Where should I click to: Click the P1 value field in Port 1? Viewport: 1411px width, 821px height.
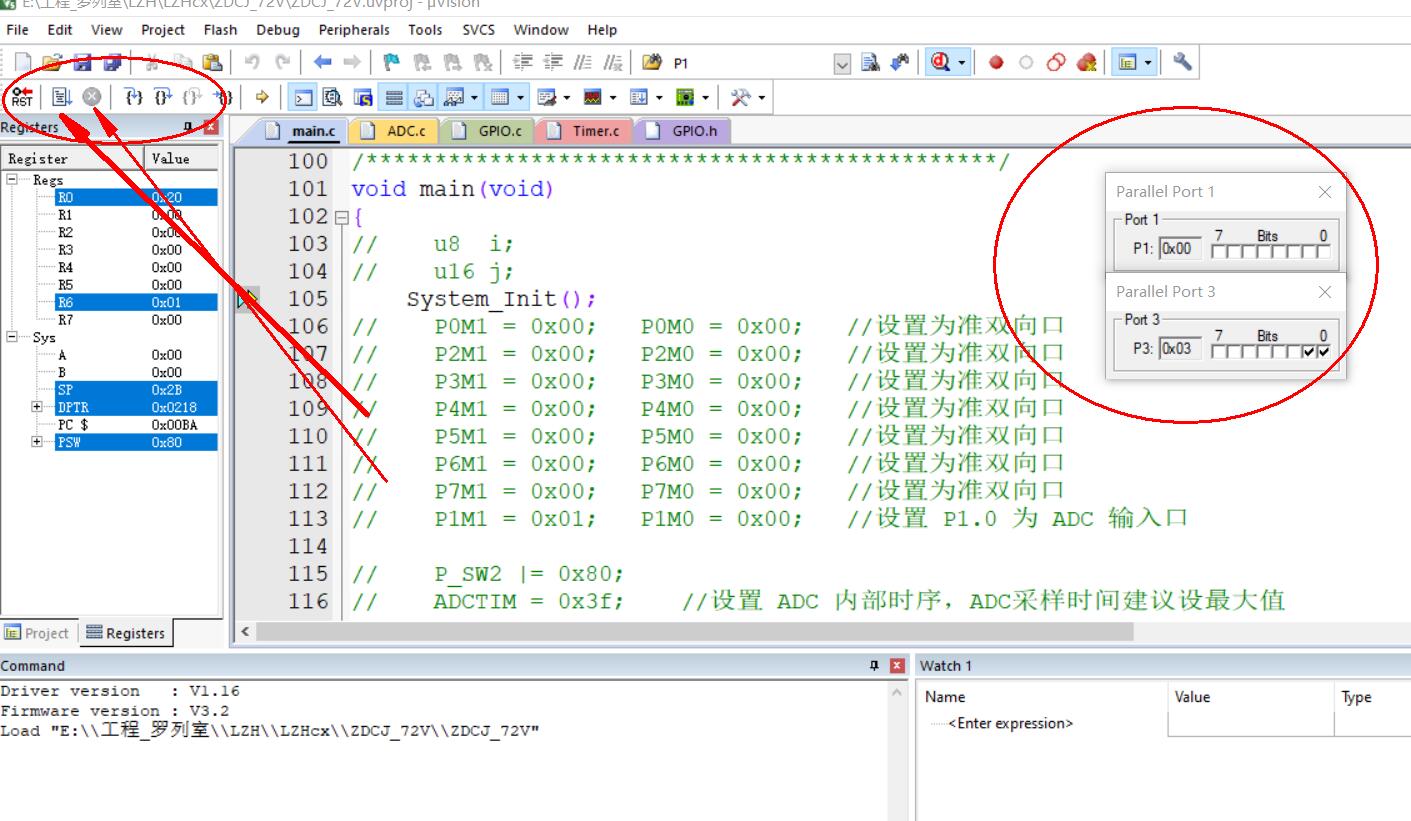point(1180,249)
